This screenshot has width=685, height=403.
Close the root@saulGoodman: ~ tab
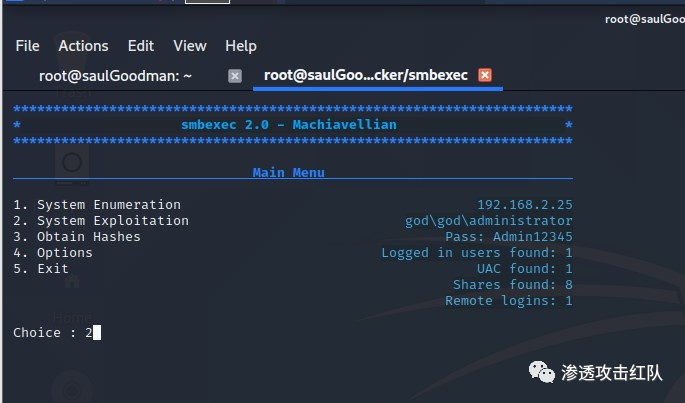235,75
